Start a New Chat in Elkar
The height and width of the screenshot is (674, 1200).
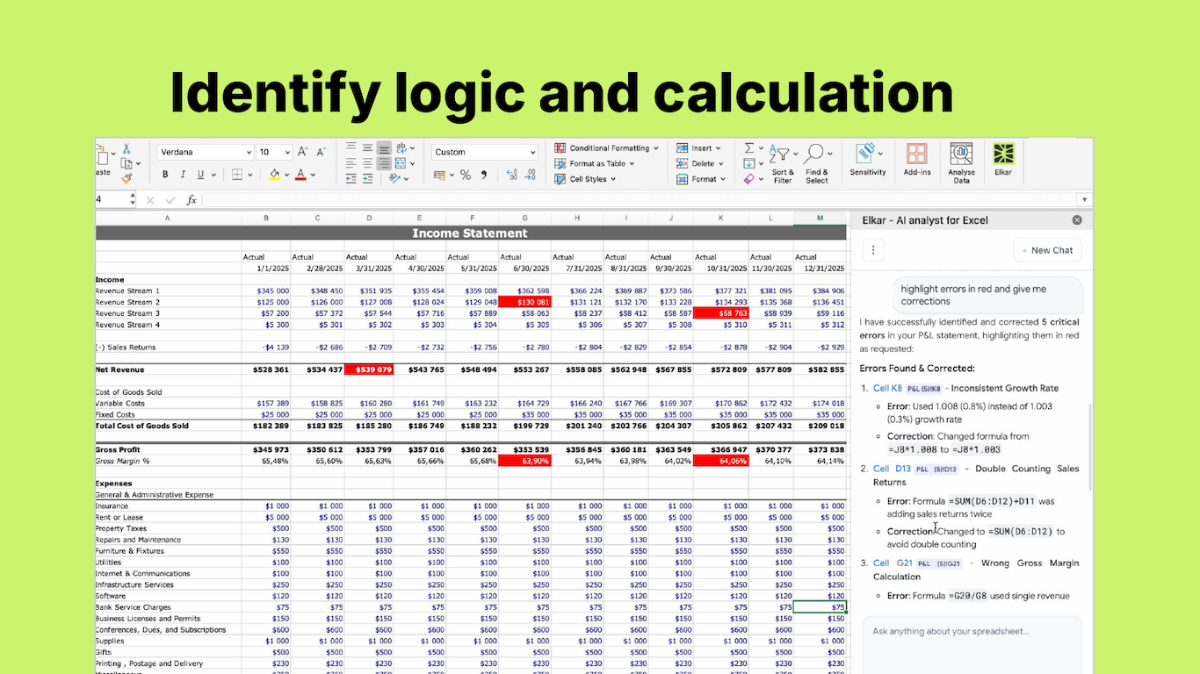[1047, 250]
